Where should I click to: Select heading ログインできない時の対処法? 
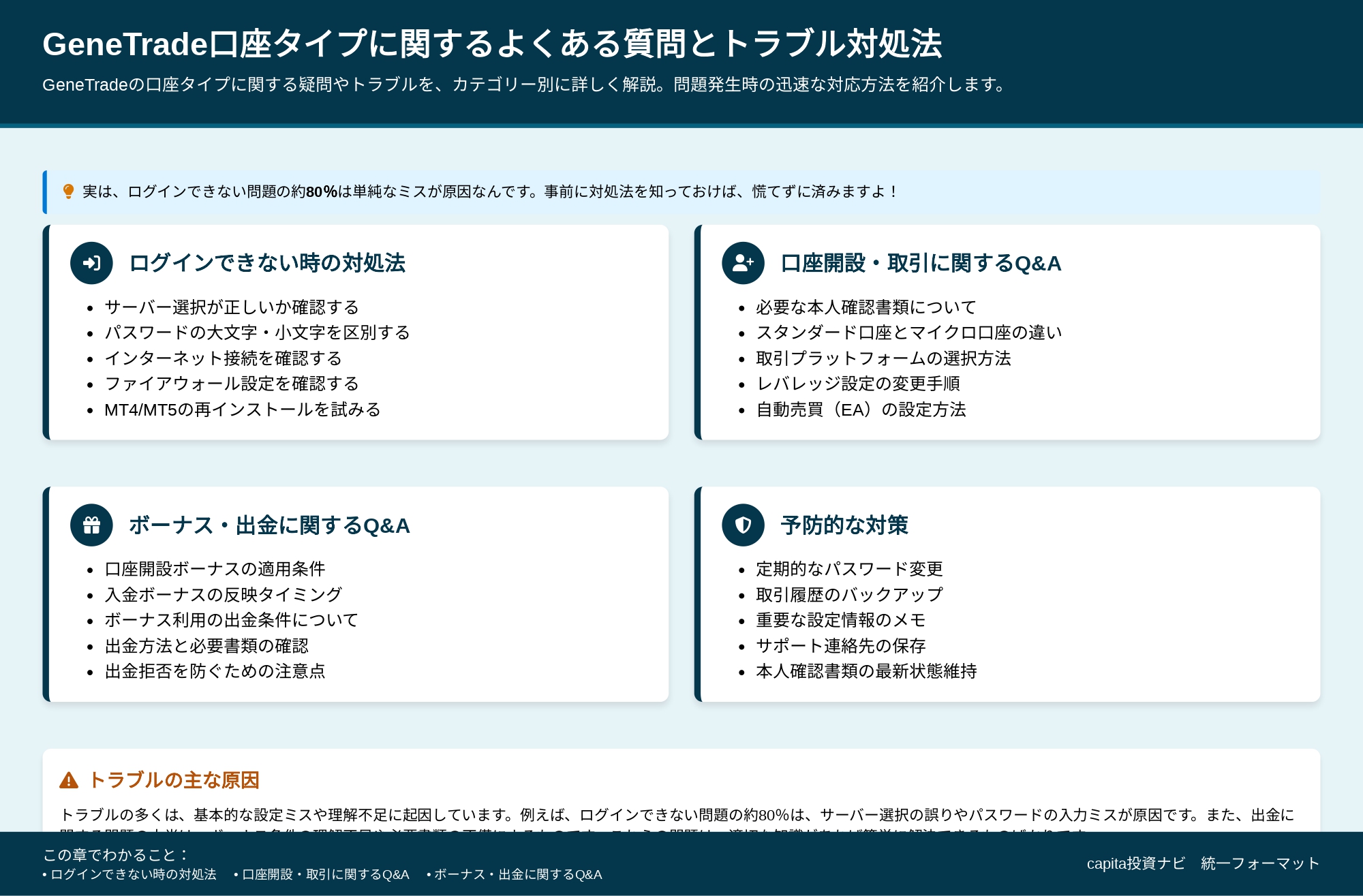pos(267,263)
